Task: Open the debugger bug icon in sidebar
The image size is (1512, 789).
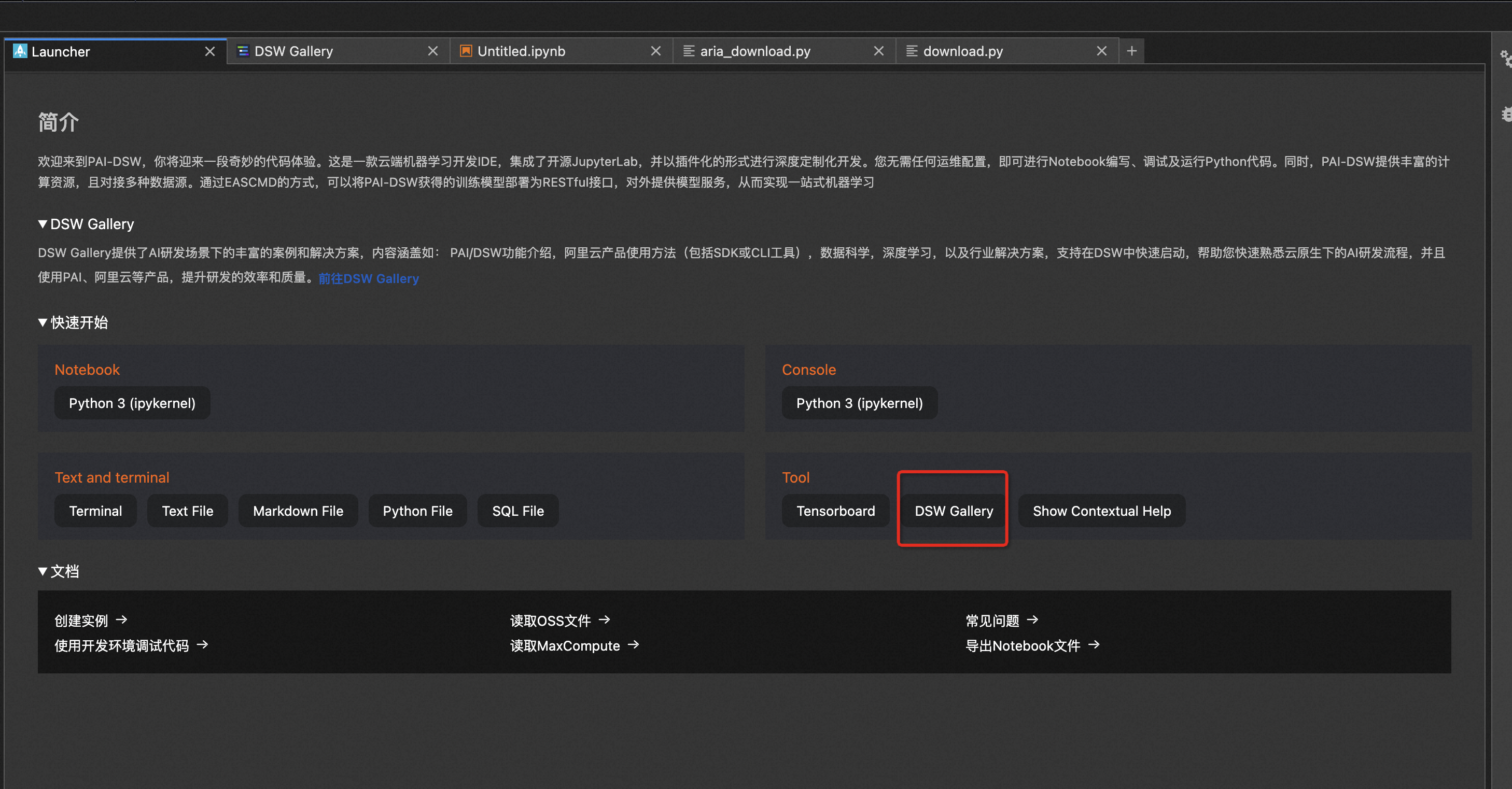Action: [1506, 114]
